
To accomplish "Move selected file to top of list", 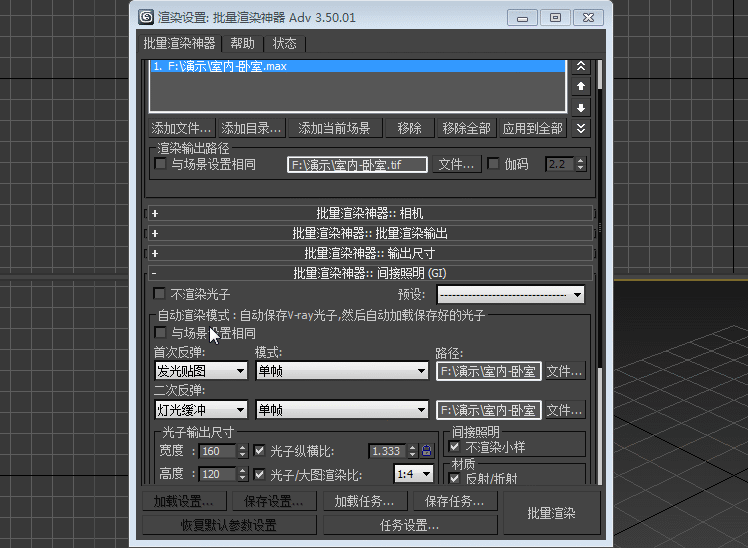I will [581, 66].
